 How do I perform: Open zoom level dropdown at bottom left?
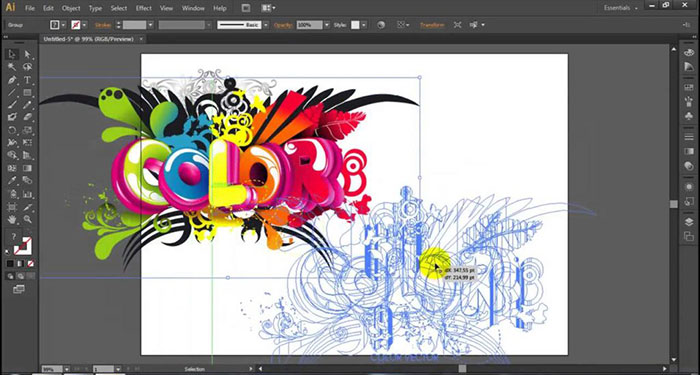pyautogui.click(x=67, y=369)
